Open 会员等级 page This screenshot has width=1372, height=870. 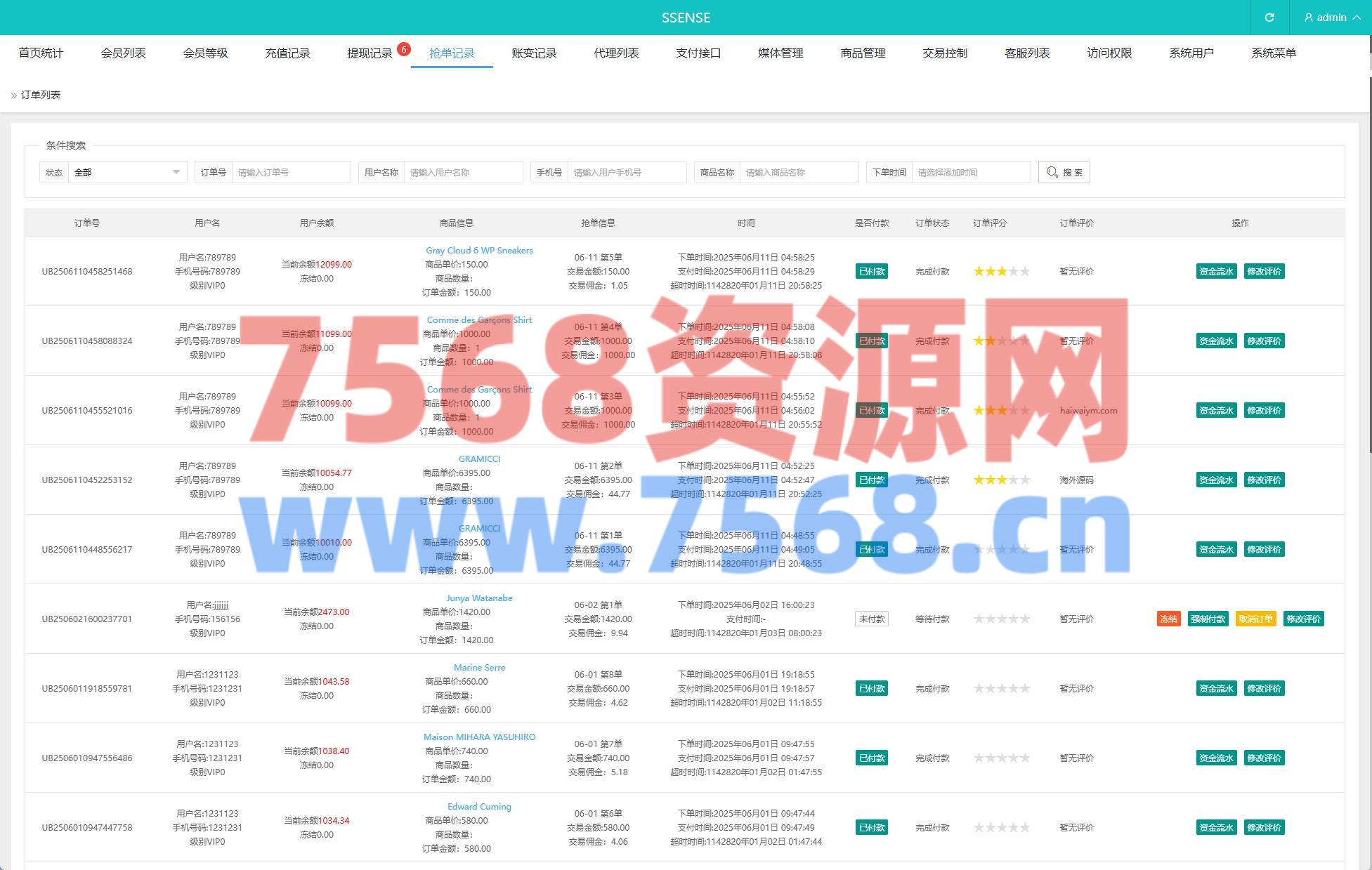205,53
